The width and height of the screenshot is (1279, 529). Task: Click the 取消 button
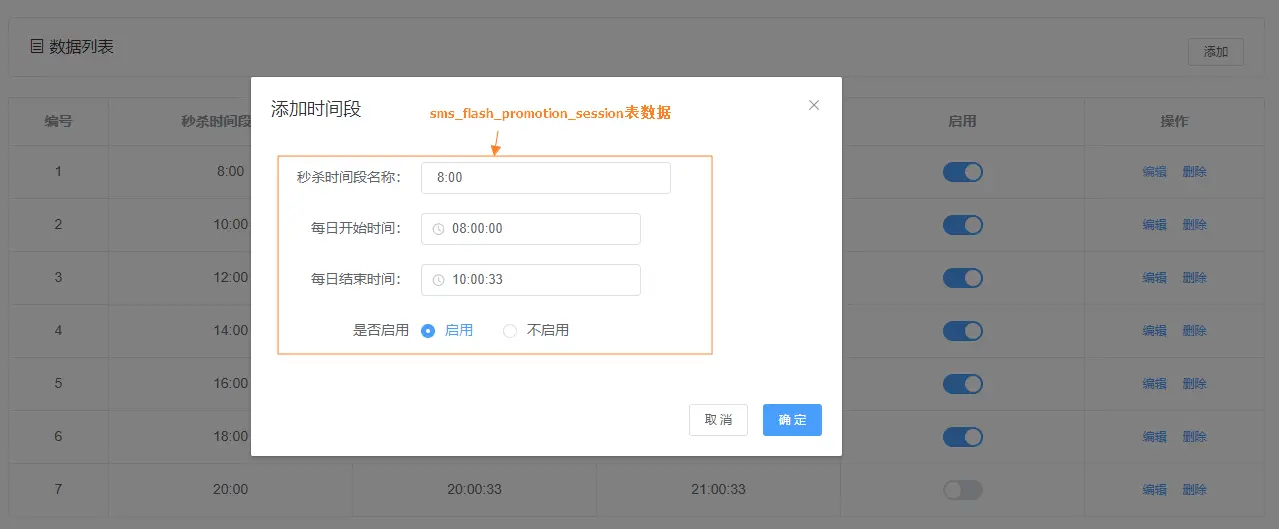[x=718, y=420]
